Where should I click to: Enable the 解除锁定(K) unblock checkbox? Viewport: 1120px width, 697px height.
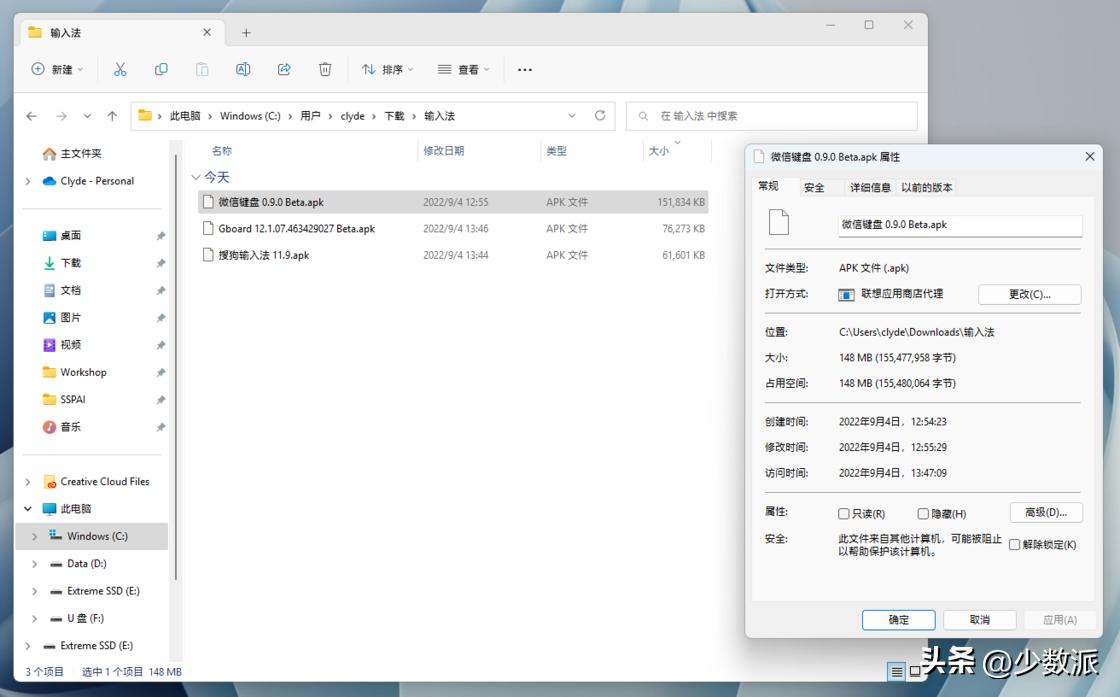(x=1014, y=544)
